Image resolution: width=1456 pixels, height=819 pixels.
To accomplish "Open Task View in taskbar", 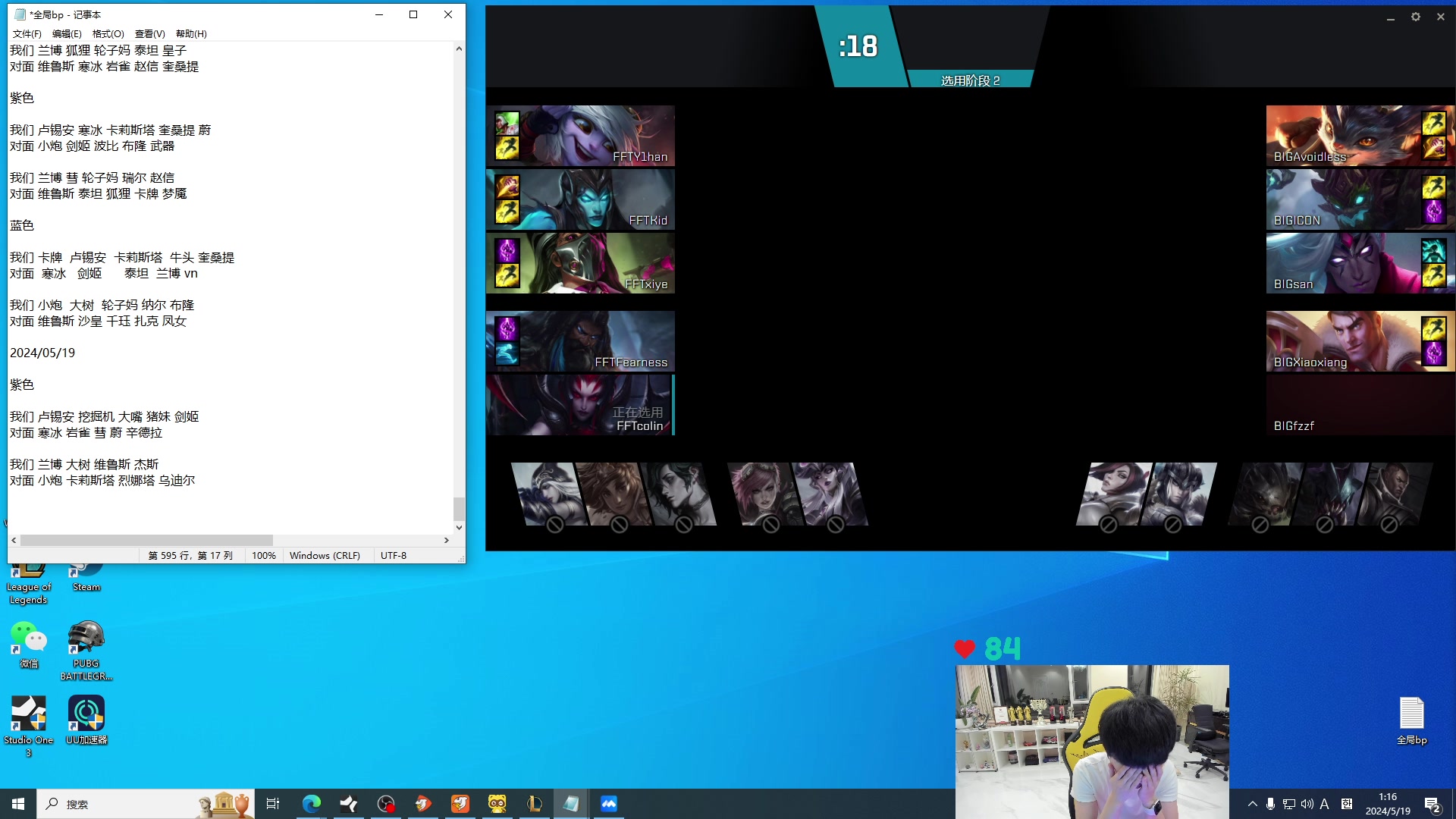I will [x=273, y=804].
